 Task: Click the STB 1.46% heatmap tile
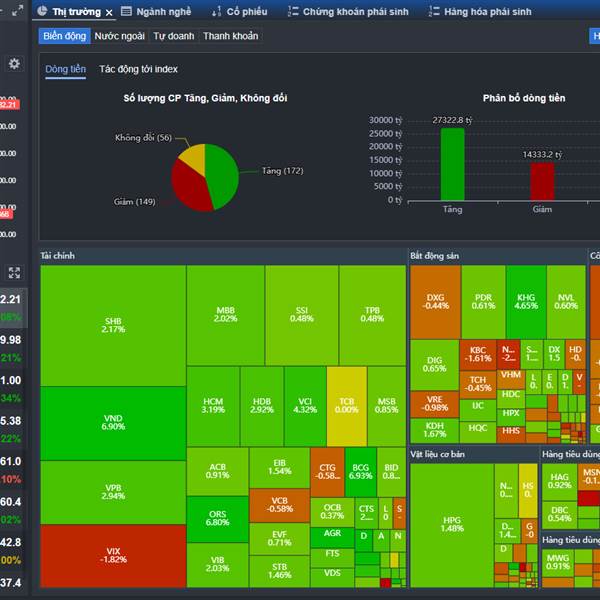280,571
